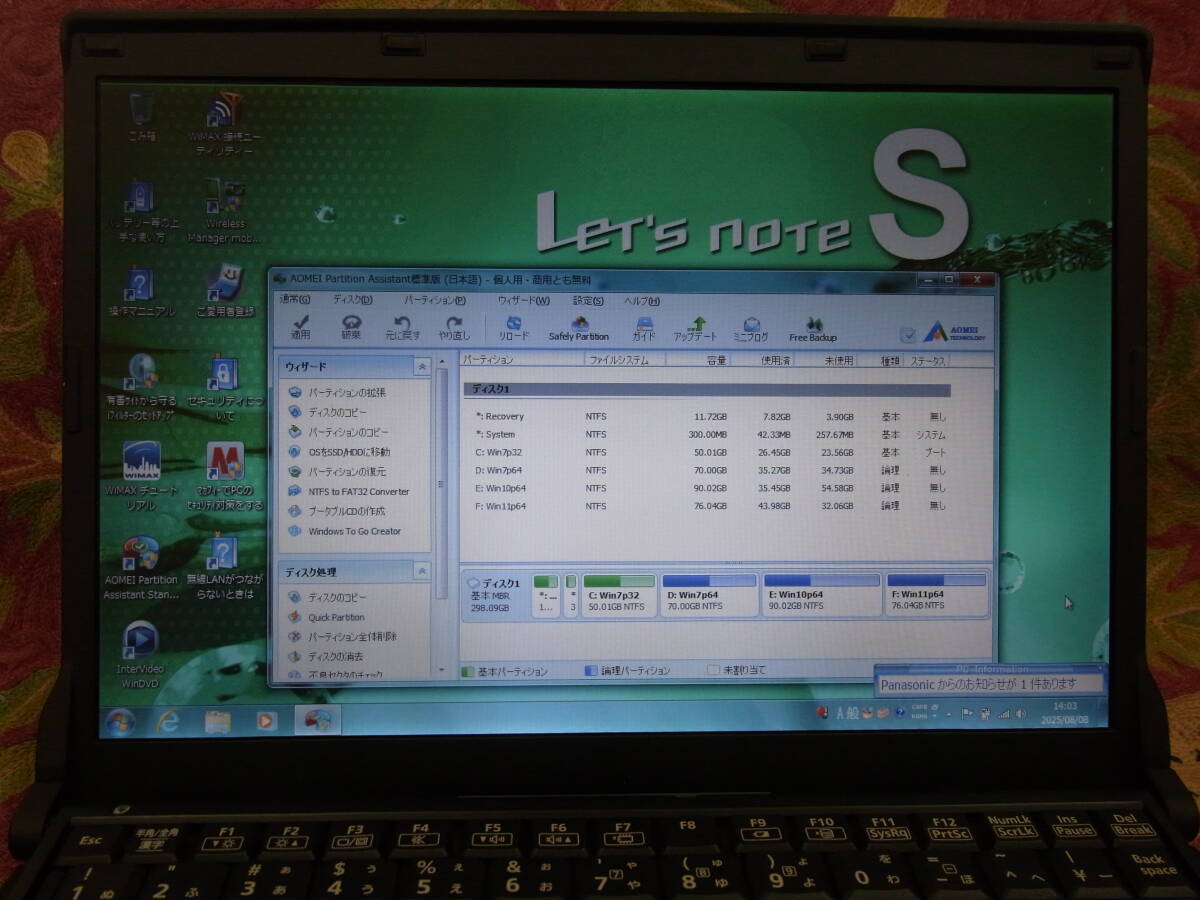Screen dimensions: 1200x900
Task: Click the アップデート (Update) toolbar icon
Action: pyautogui.click(x=696, y=329)
